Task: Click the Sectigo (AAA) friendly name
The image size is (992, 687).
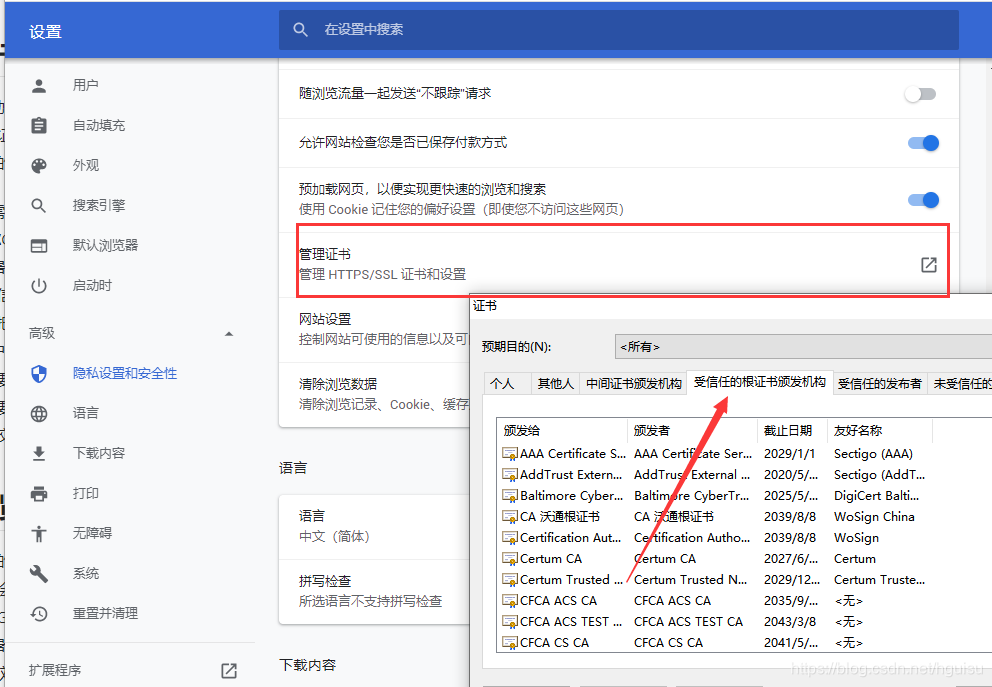Action: (x=873, y=454)
